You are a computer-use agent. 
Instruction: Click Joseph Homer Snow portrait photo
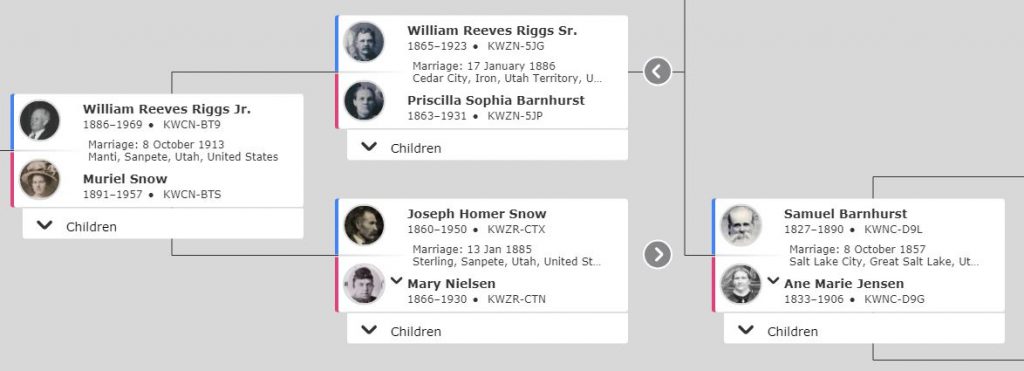(364, 225)
